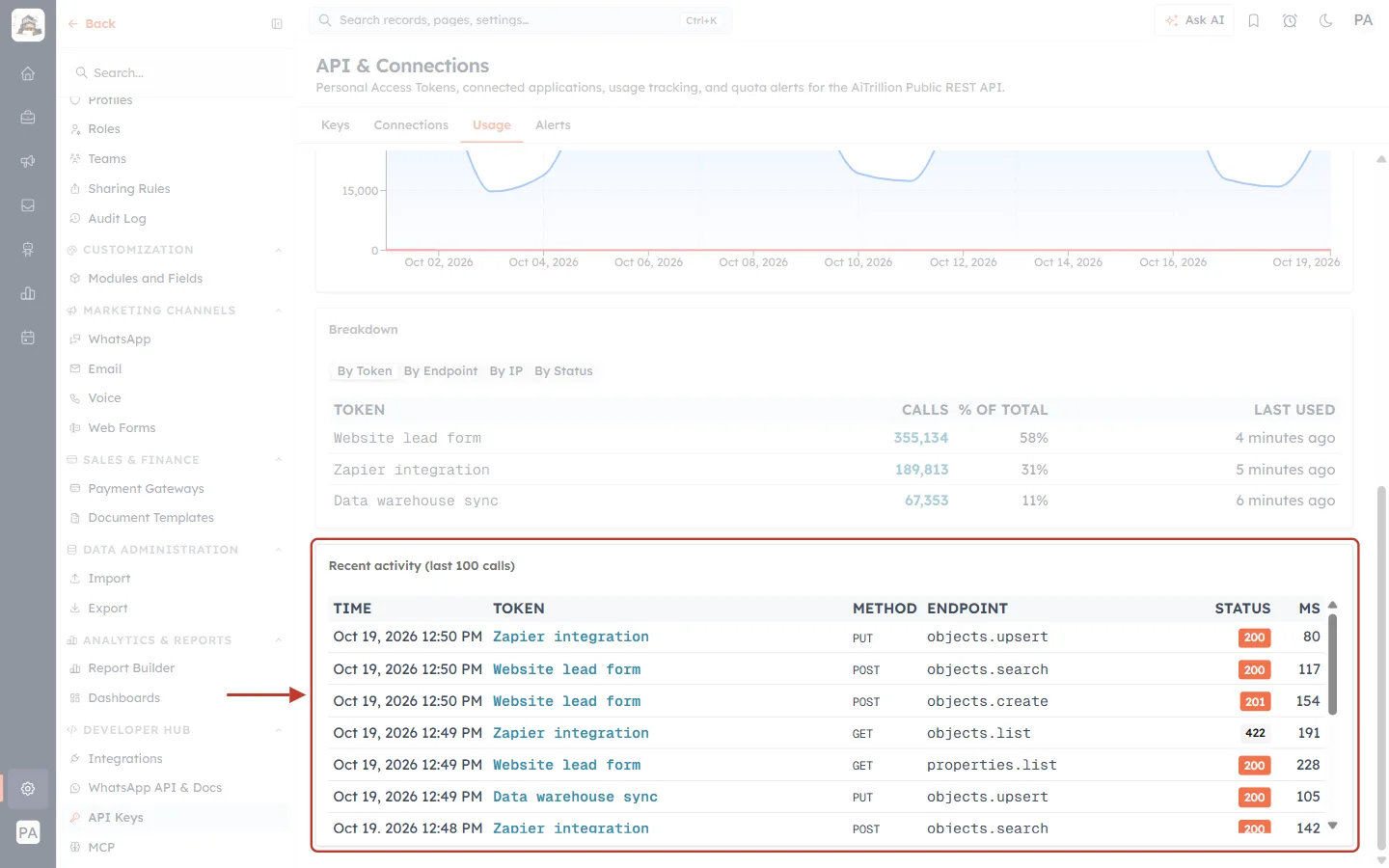The image size is (1389, 868).
Task: Click Data warehouse sync token in activity table
Action: (575, 797)
